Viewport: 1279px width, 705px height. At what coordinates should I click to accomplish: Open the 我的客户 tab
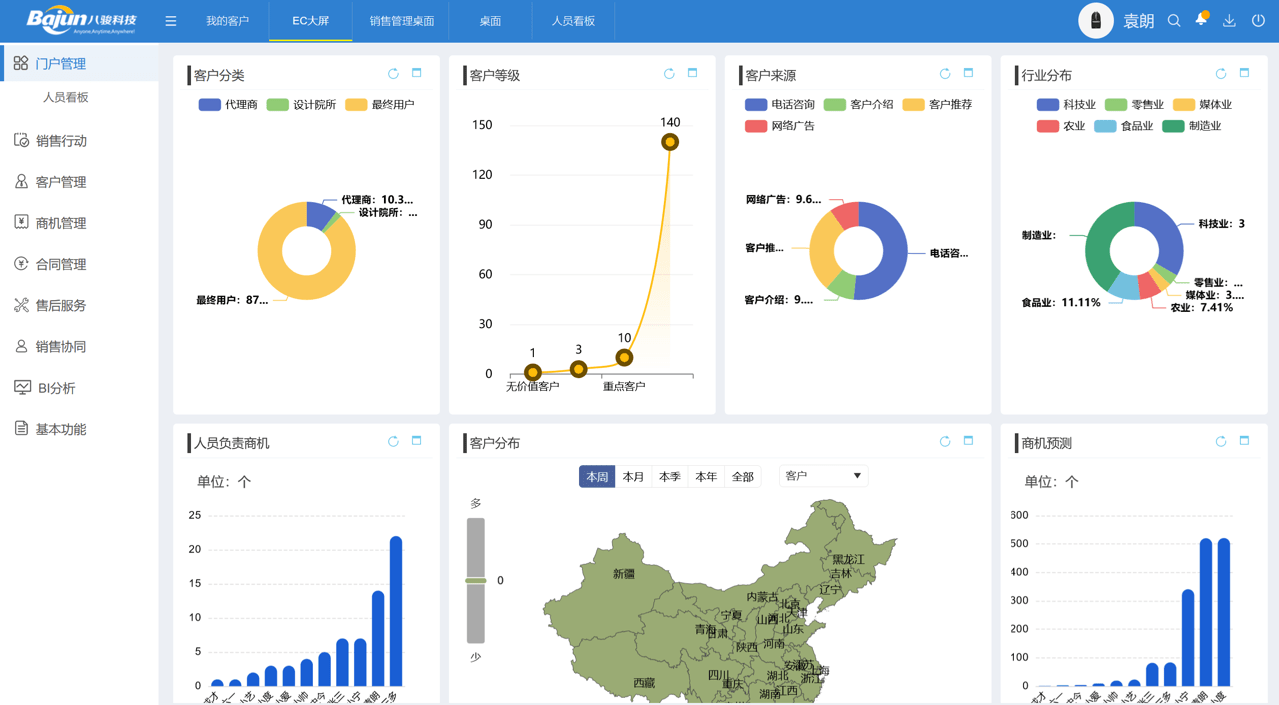click(x=227, y=21)
